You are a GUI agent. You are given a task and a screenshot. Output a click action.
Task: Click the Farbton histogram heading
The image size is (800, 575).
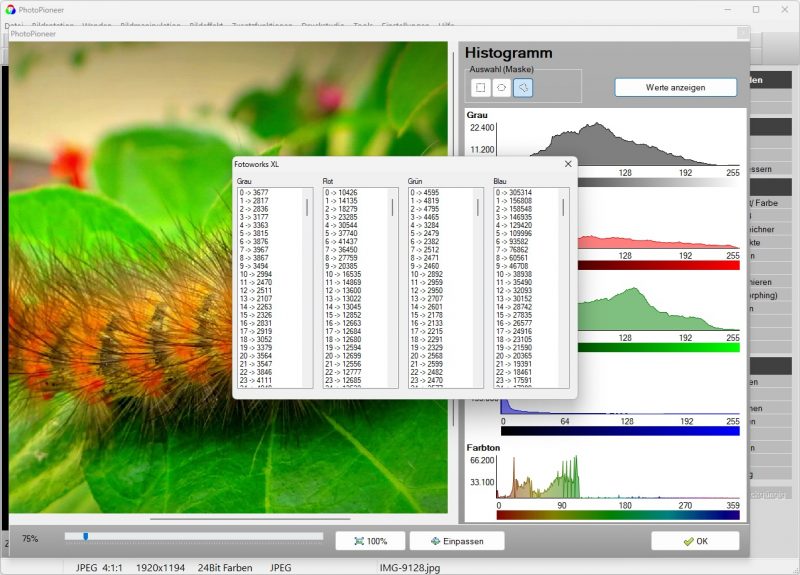(483, 447)
